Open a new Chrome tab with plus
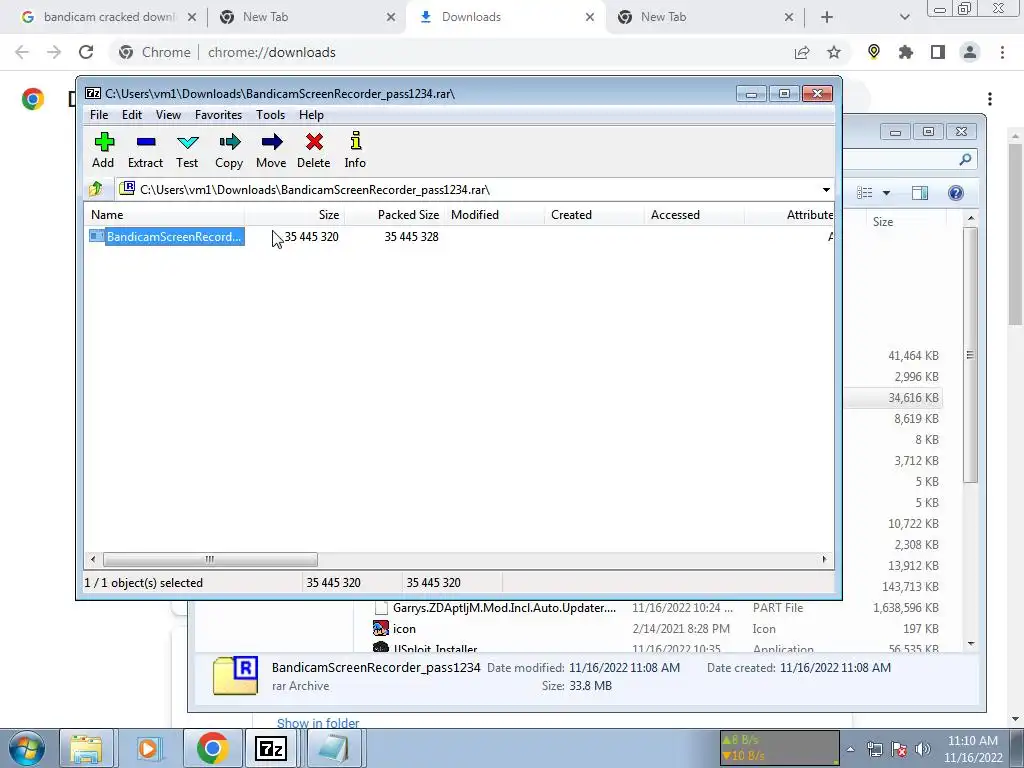Screen dimensions: 1024x768 click(x=827, y=17)
